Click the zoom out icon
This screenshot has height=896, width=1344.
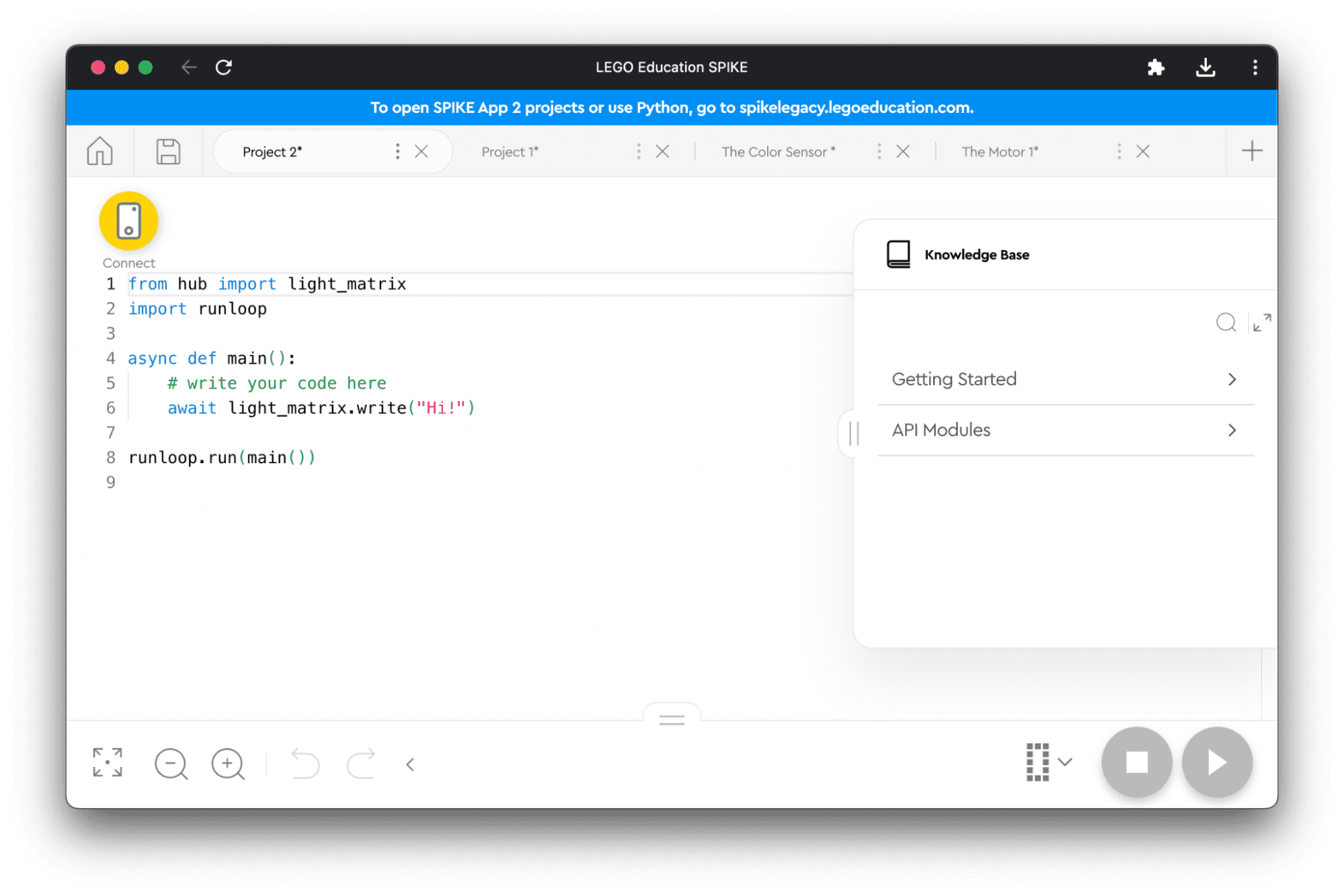click(172, 762)
